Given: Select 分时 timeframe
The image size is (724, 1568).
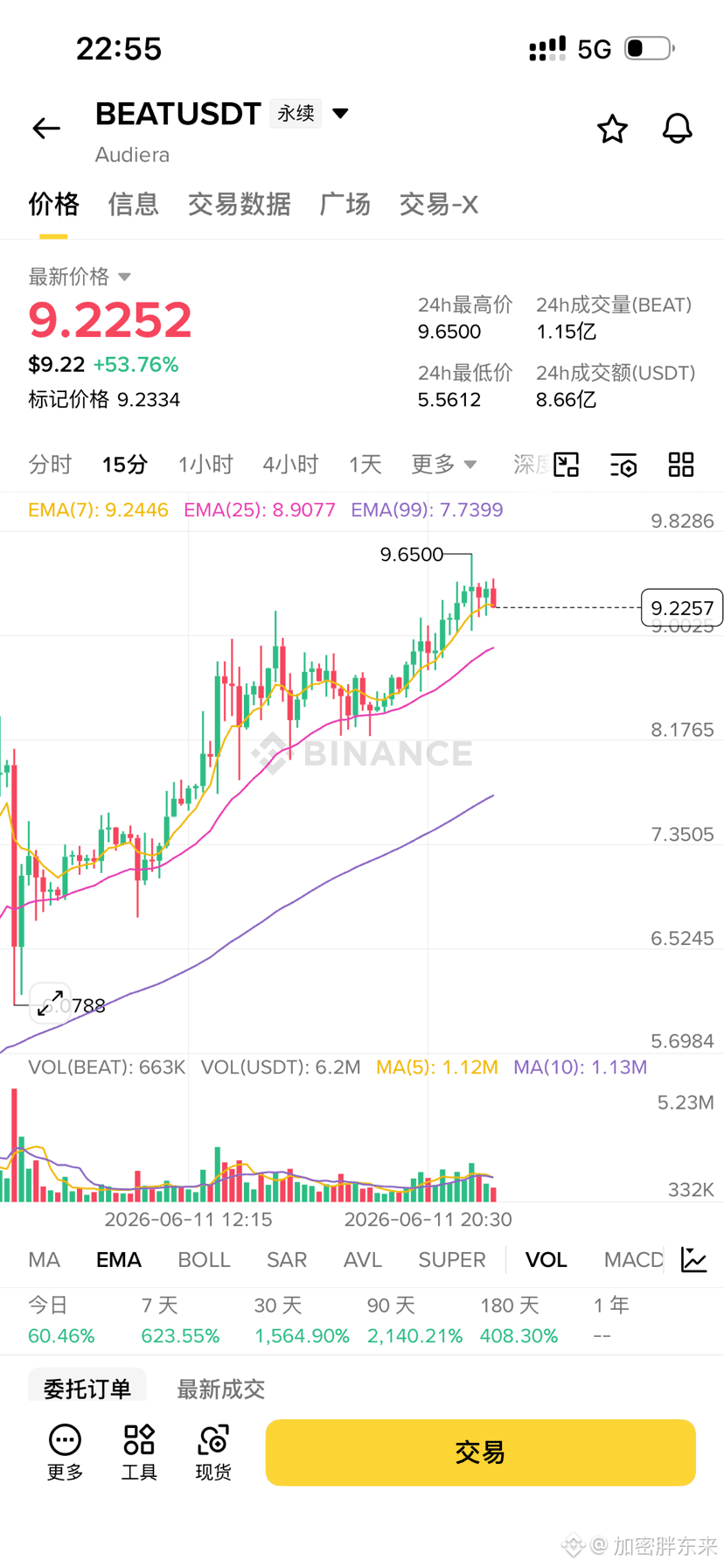Looking at the screenshot, I should (x=50, y=465).
